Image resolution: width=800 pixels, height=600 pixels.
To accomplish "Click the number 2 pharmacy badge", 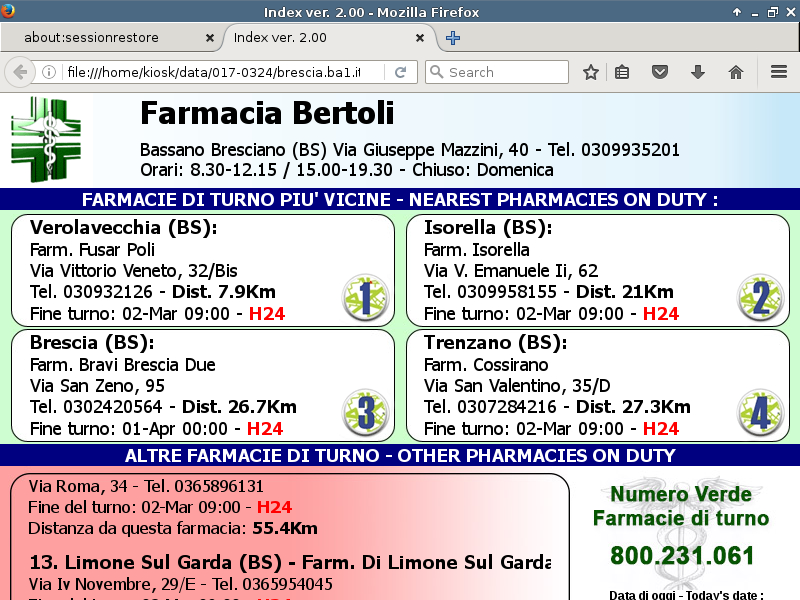I will [760, 297].
